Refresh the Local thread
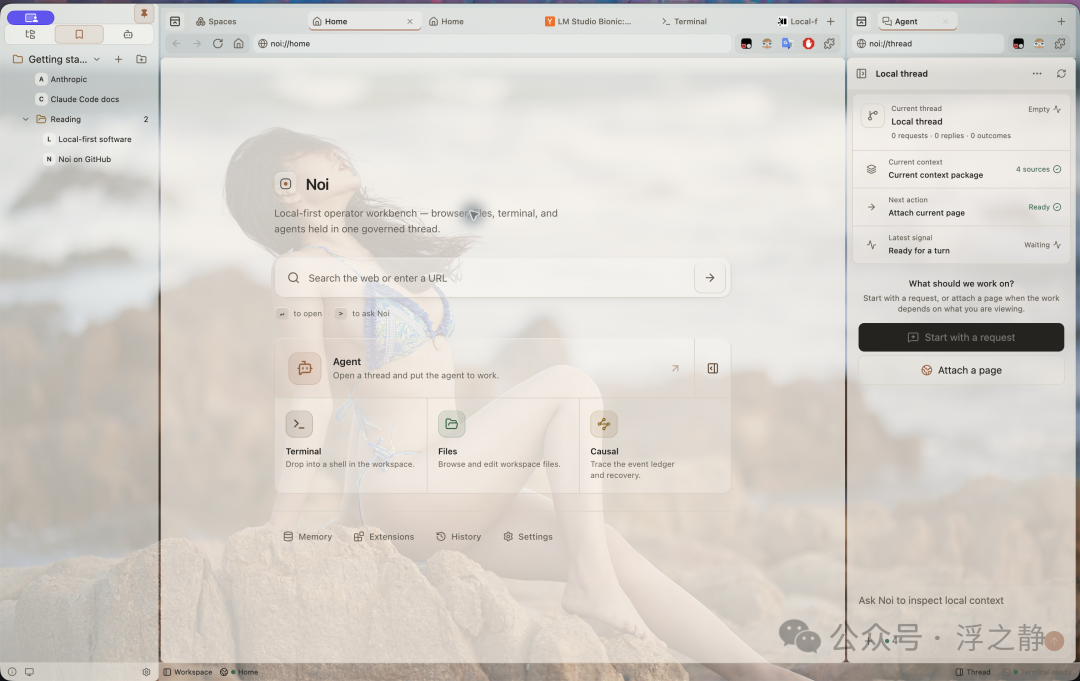Viewport: 1080px width, 681px height. point(1061,74)
